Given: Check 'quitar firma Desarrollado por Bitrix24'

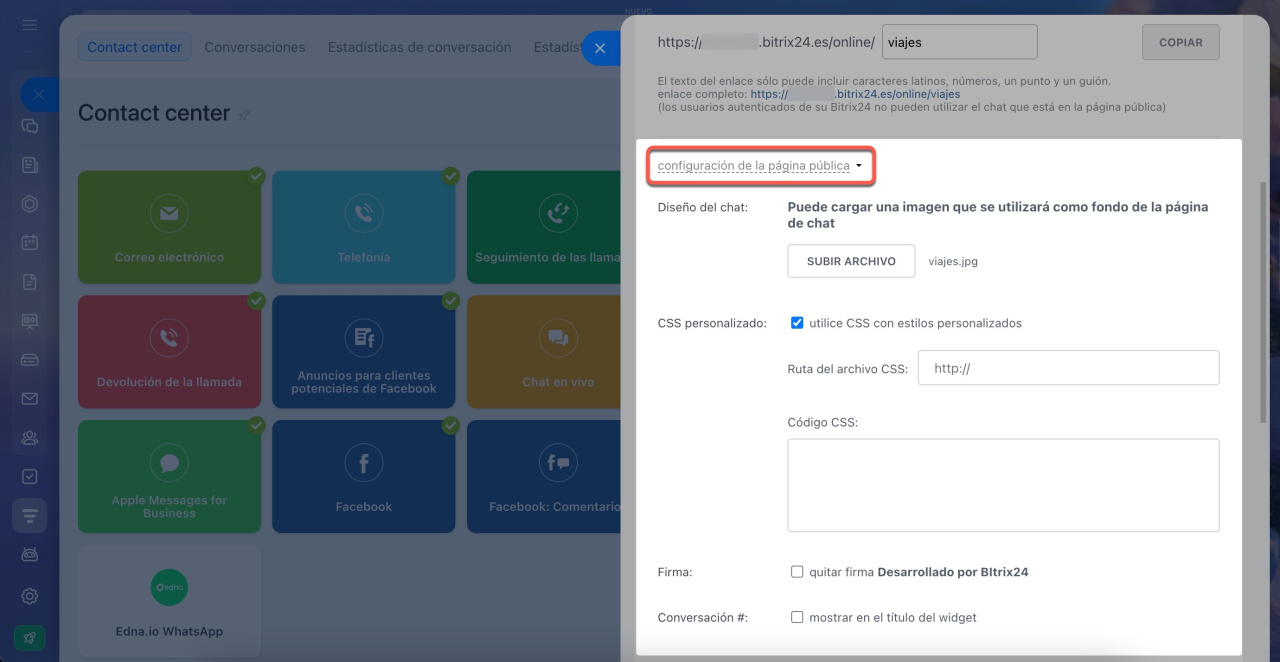Looking at the screenshot, I should 797,572.
